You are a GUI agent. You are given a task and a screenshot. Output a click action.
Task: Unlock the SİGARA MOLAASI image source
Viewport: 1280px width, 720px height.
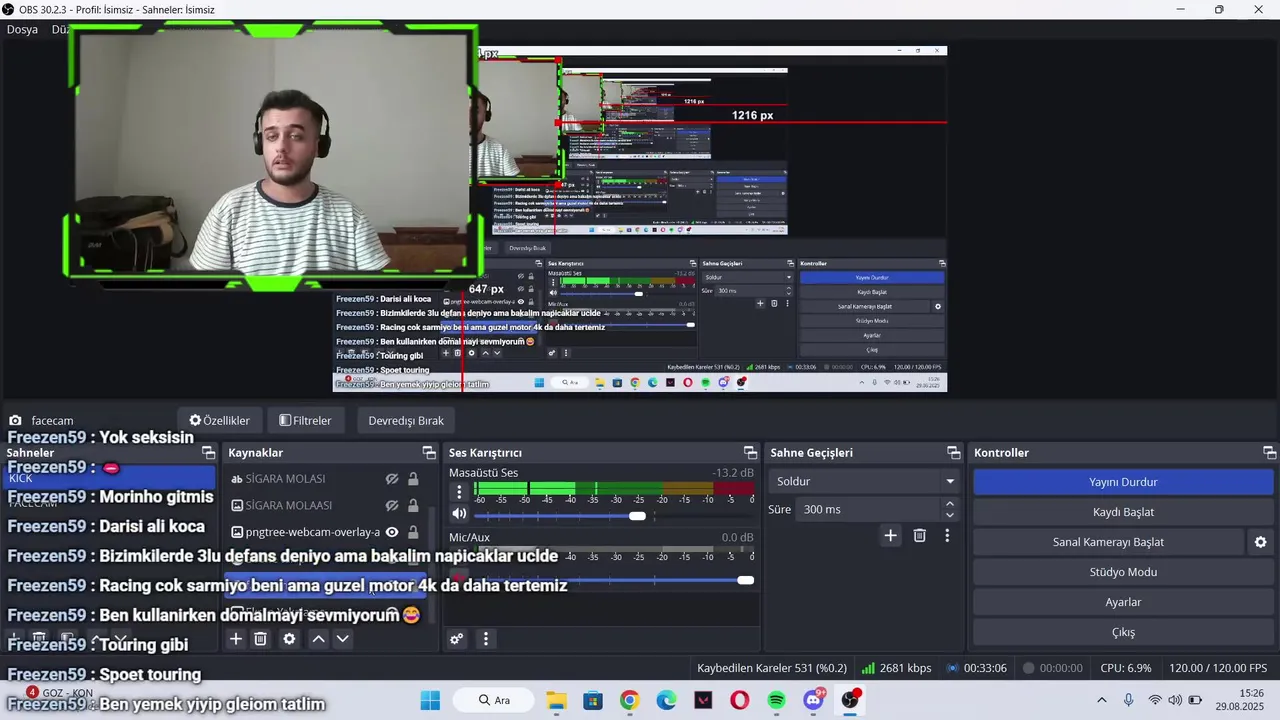[413, 506]
